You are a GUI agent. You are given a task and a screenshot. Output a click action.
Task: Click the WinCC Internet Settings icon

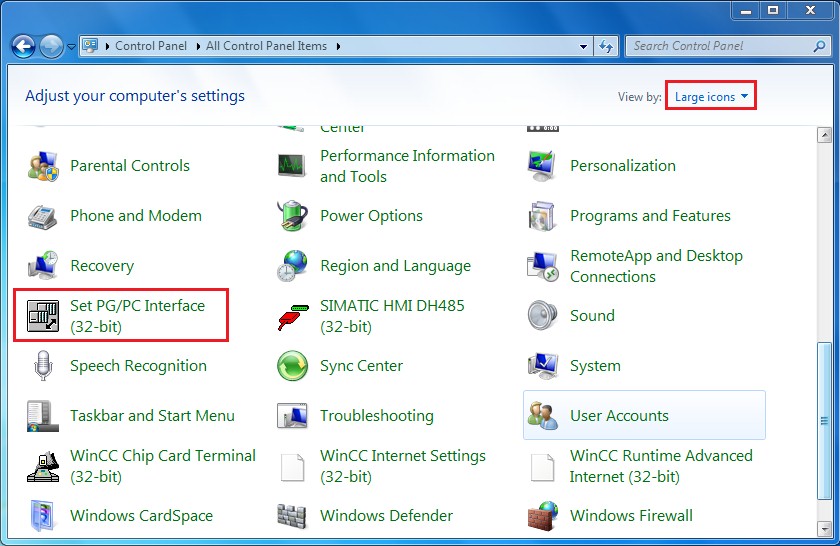click(x=292, y=467)
